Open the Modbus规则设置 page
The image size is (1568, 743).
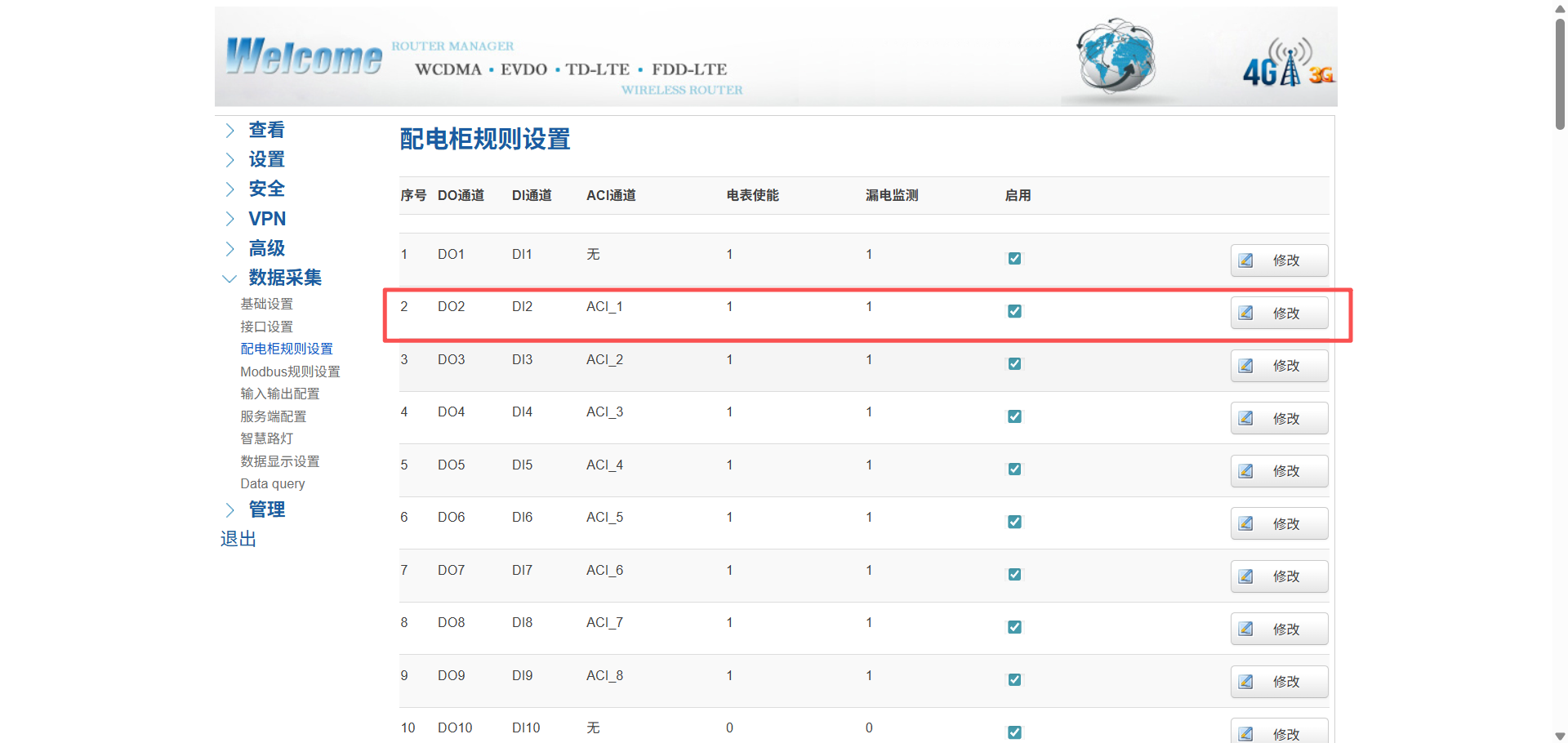pyautogui.click(x=290, y=371)
